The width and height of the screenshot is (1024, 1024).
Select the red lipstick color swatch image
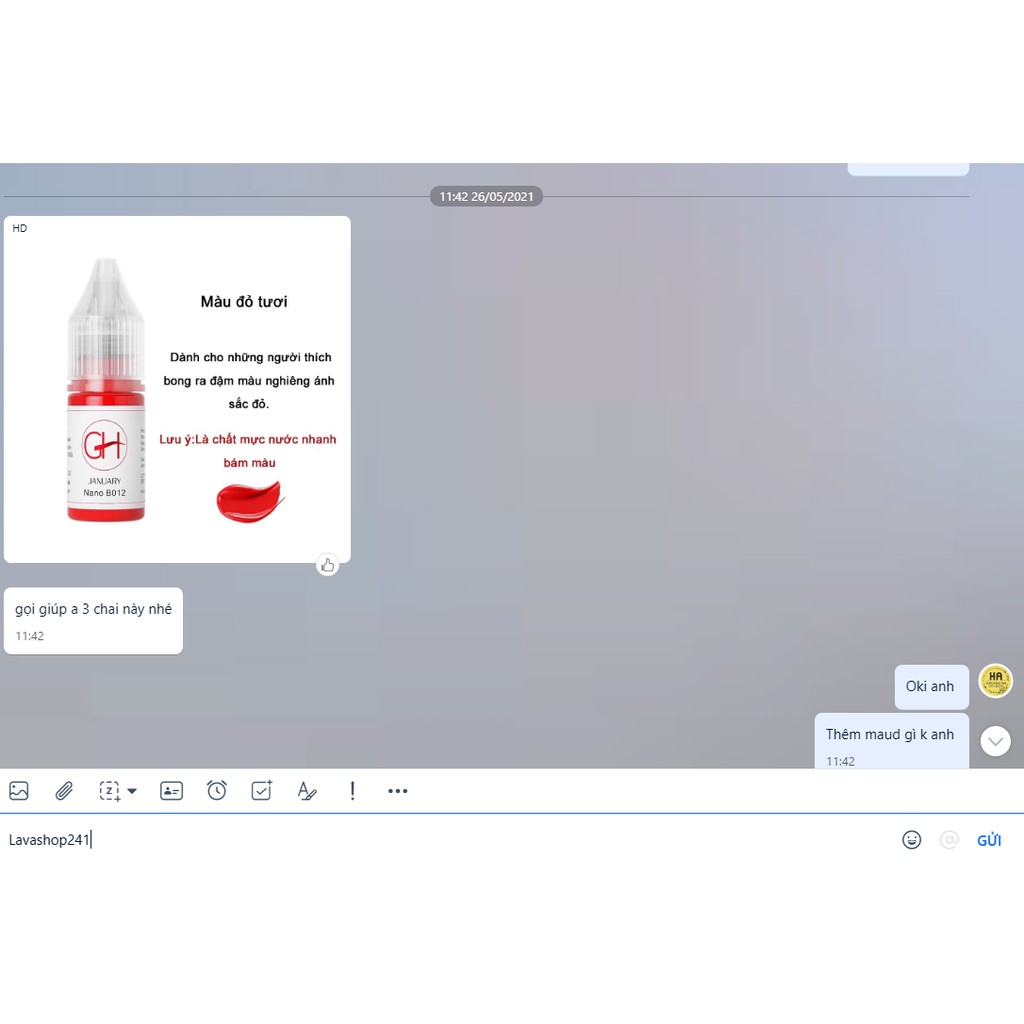249,502
